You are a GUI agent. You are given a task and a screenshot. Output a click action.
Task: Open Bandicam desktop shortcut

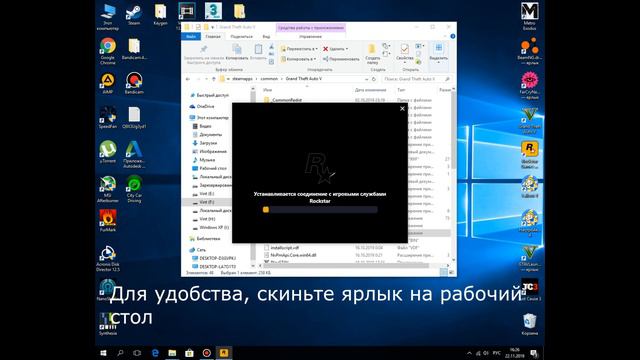134,83
